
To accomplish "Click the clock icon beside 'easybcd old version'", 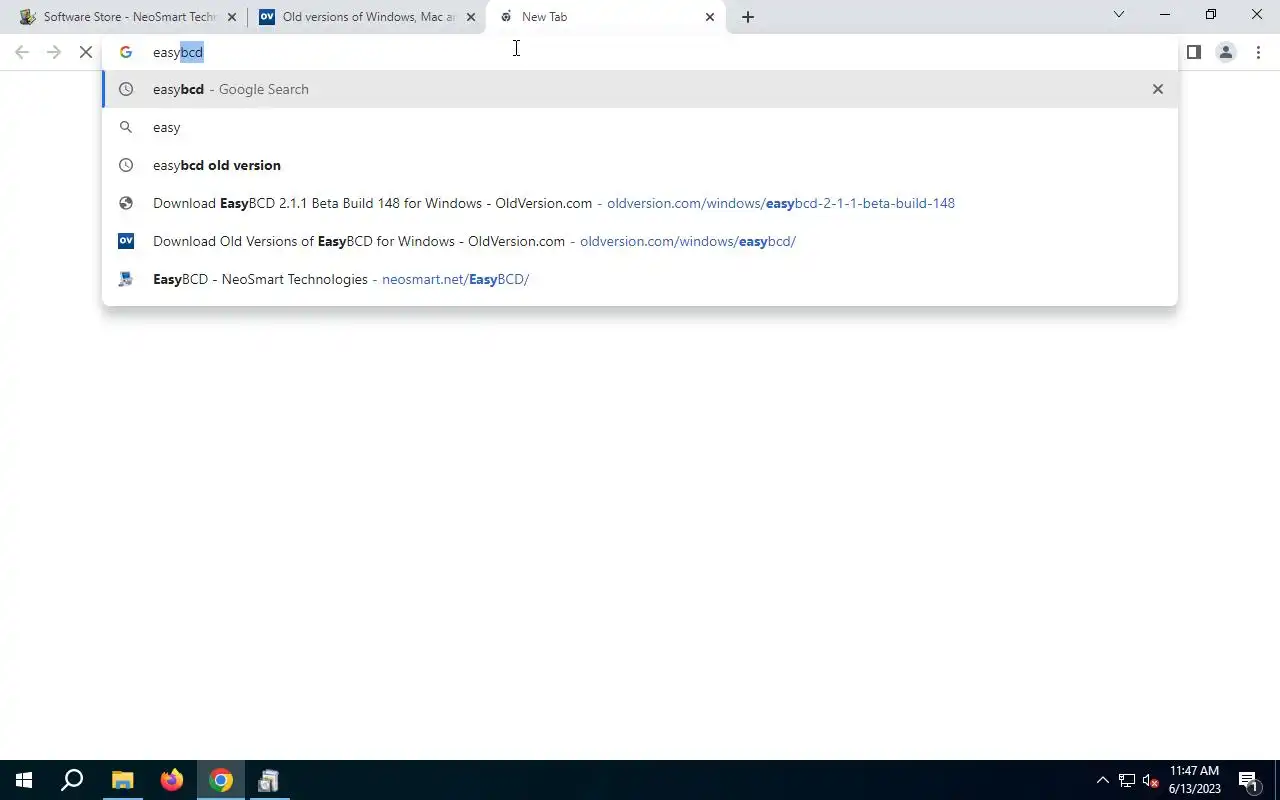I will [126, 165].
